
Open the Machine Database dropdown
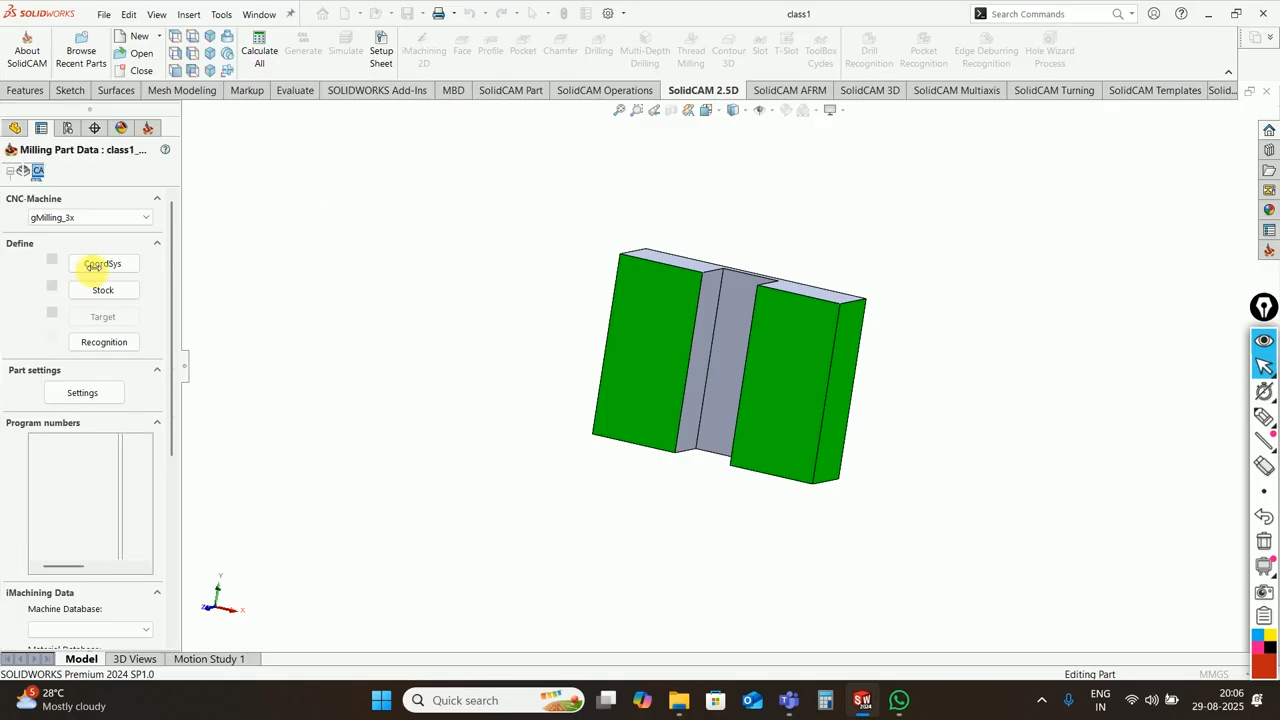coord(90,629)
